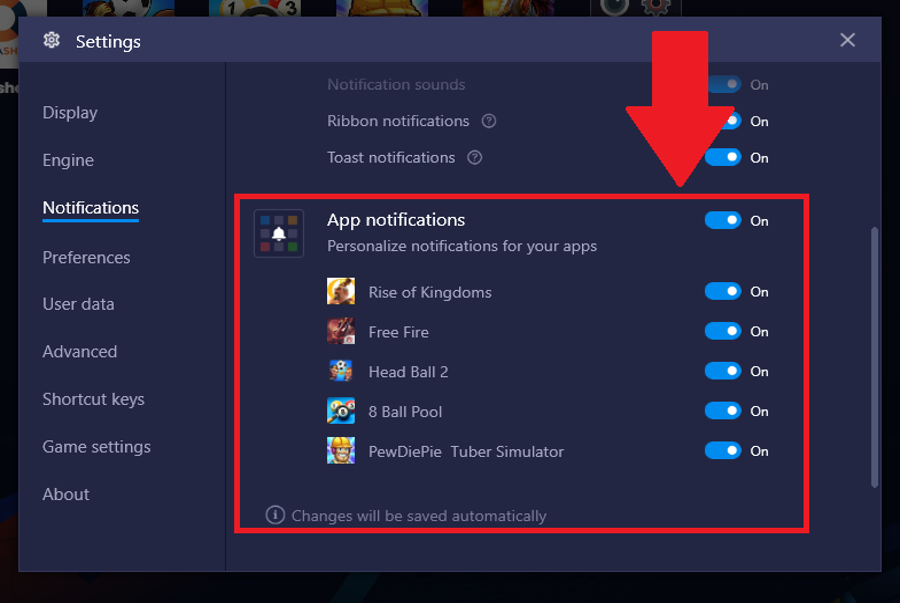The image size is (900, 603).
Task: Click the 'Rise of Kingdoms' label
Action: click(430, 293)
